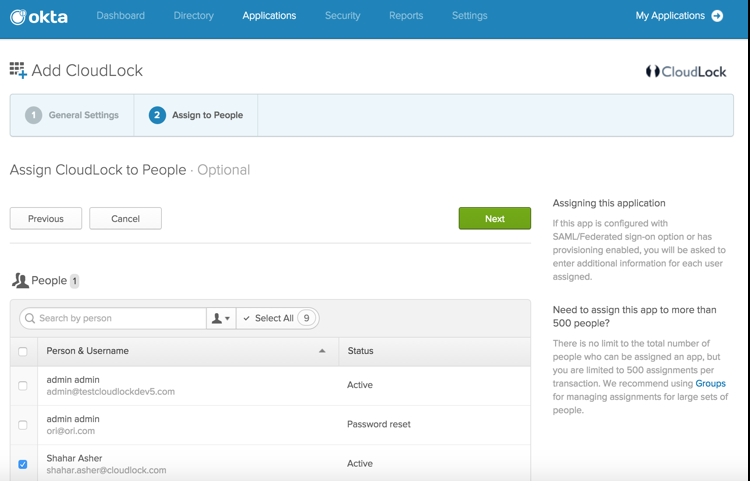The image size is (750, 481).
Task: Check the ori@ori.com row checkbox
Action: [x=22, y=425]
